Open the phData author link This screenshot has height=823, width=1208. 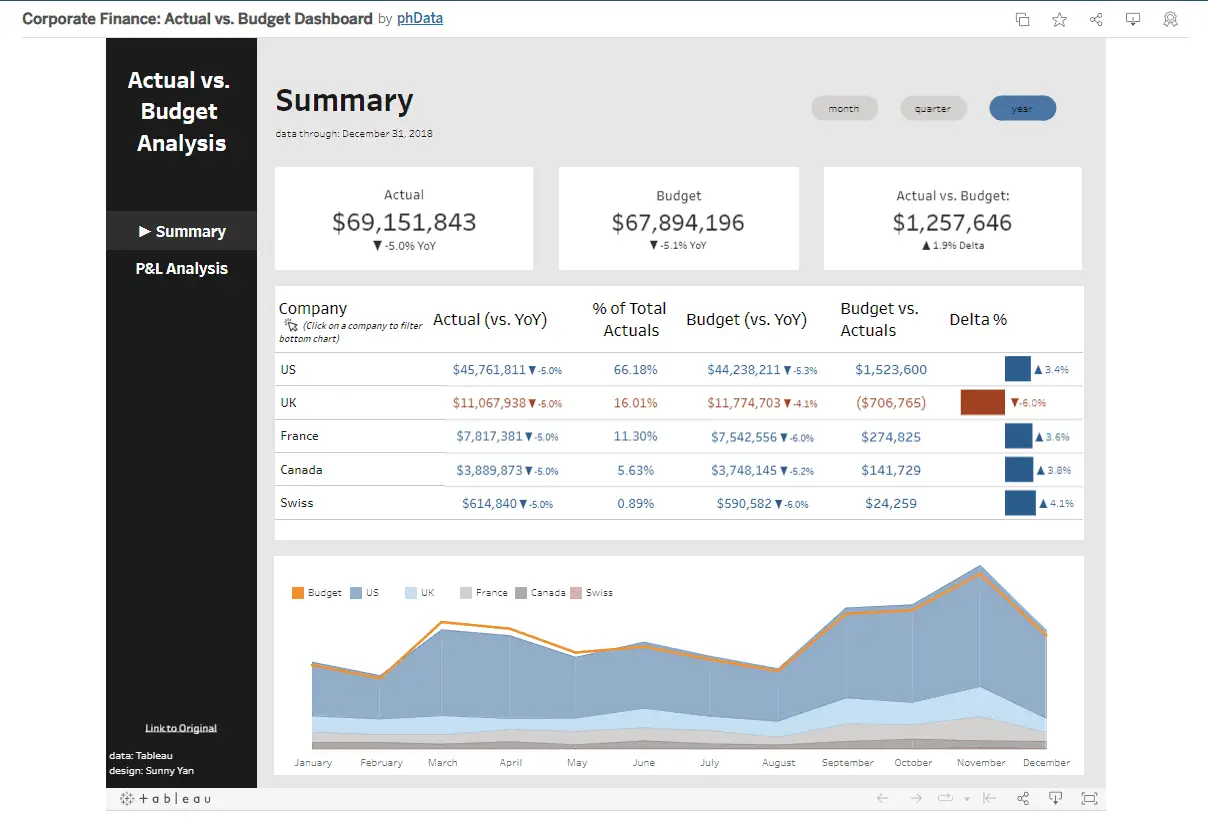coord(419,17)
